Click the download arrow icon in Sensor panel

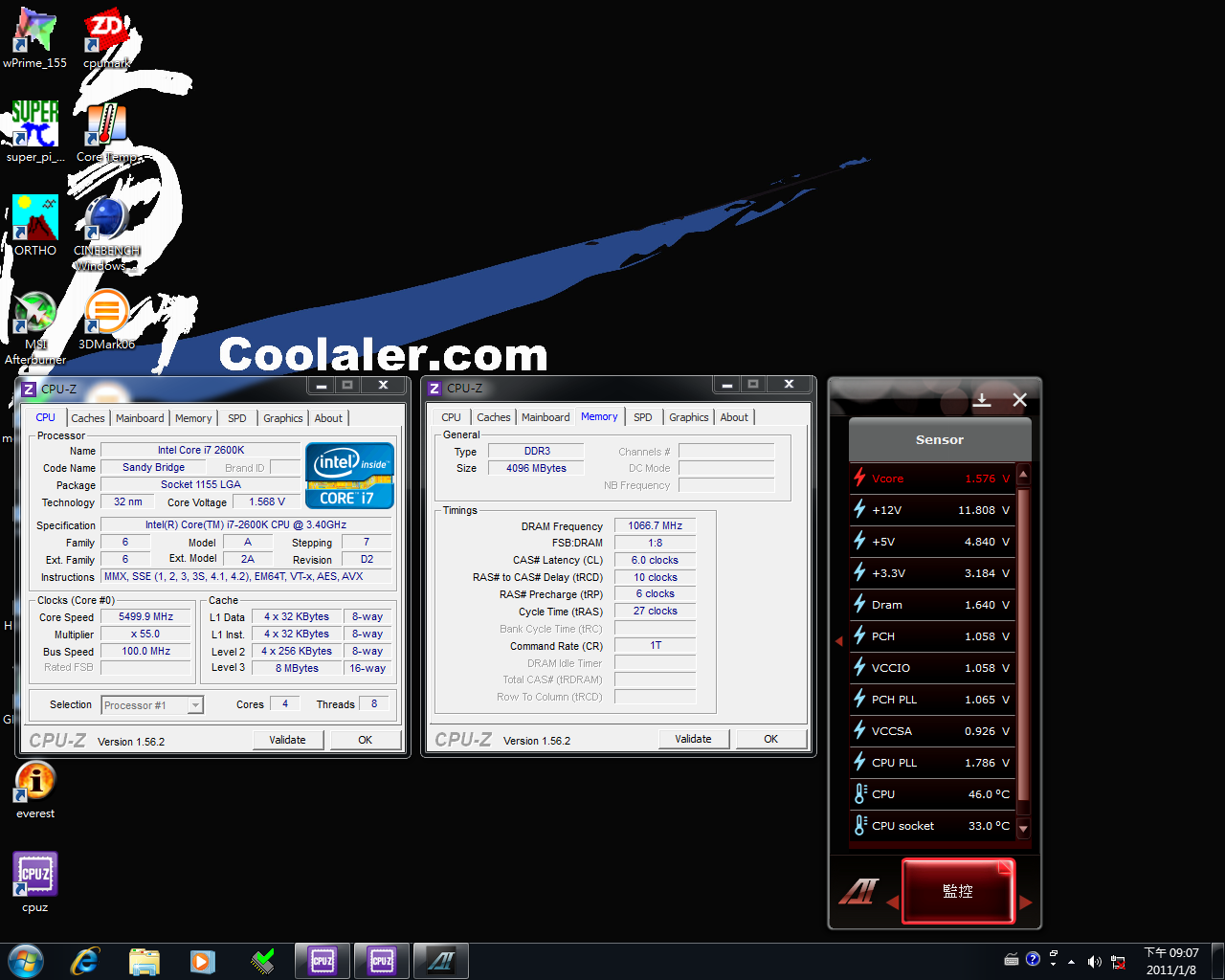point(982,400)
